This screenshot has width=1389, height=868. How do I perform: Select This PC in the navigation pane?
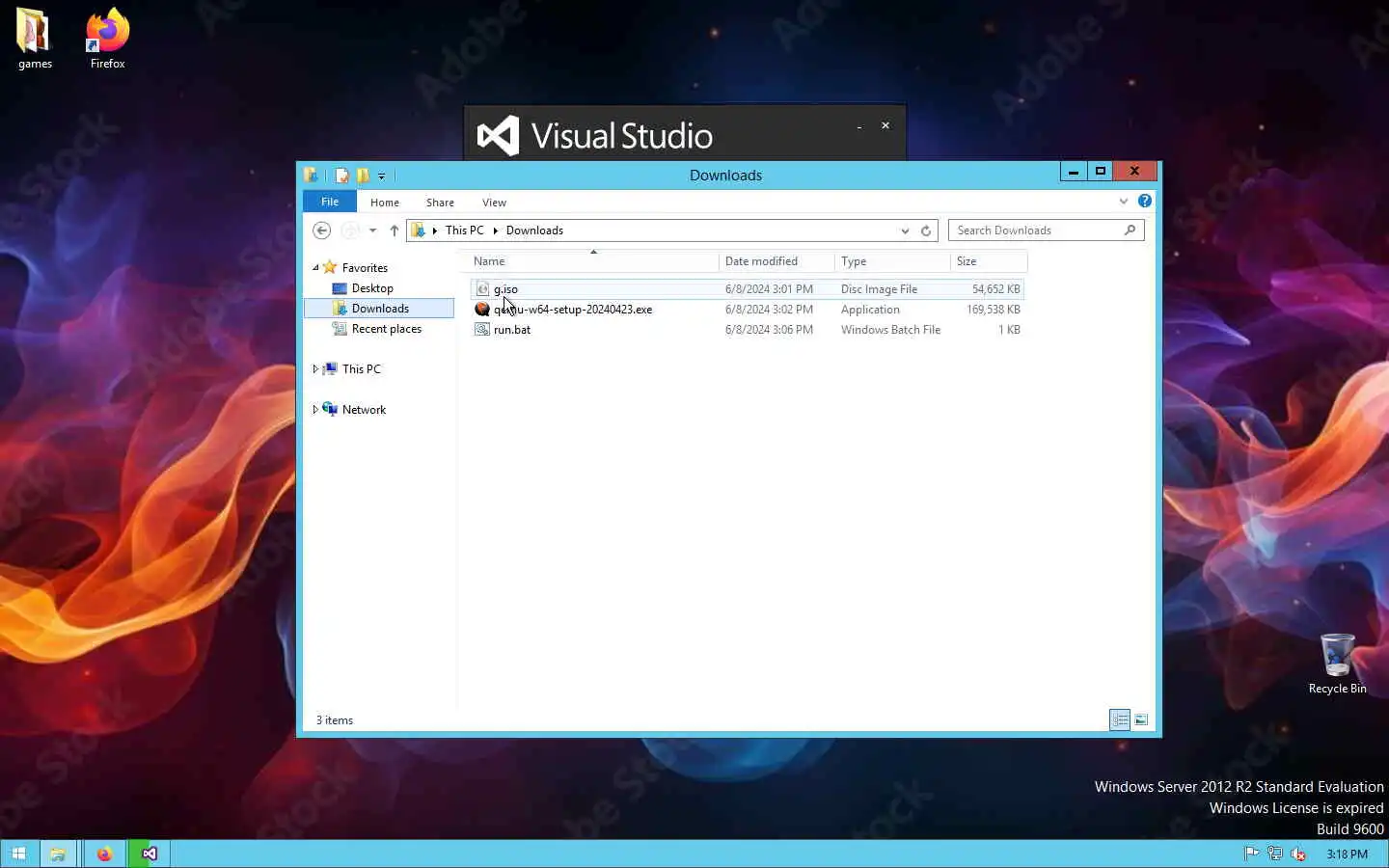coord(361,369)
